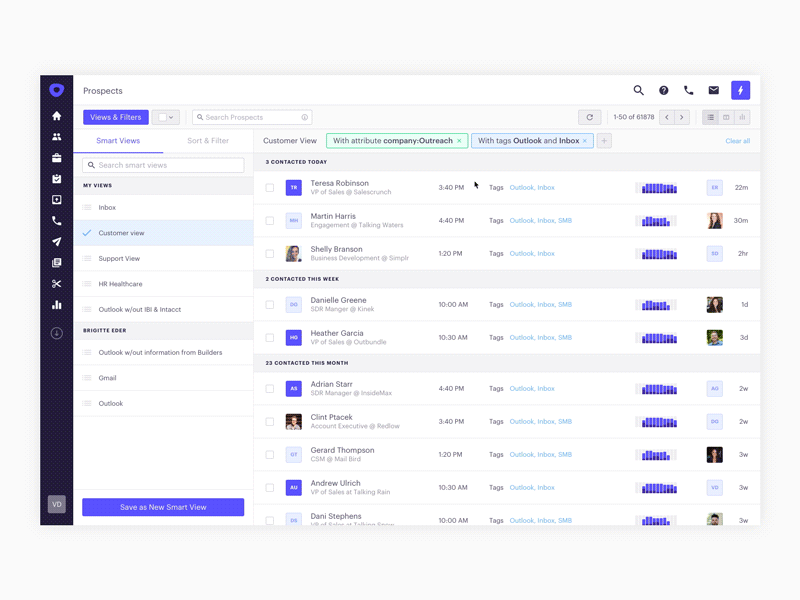Image resolution: width=800 pixels, height=600 pixels.
Task: Open the VD user avatar in the sidebar
Action: click(x=57, y=504)
